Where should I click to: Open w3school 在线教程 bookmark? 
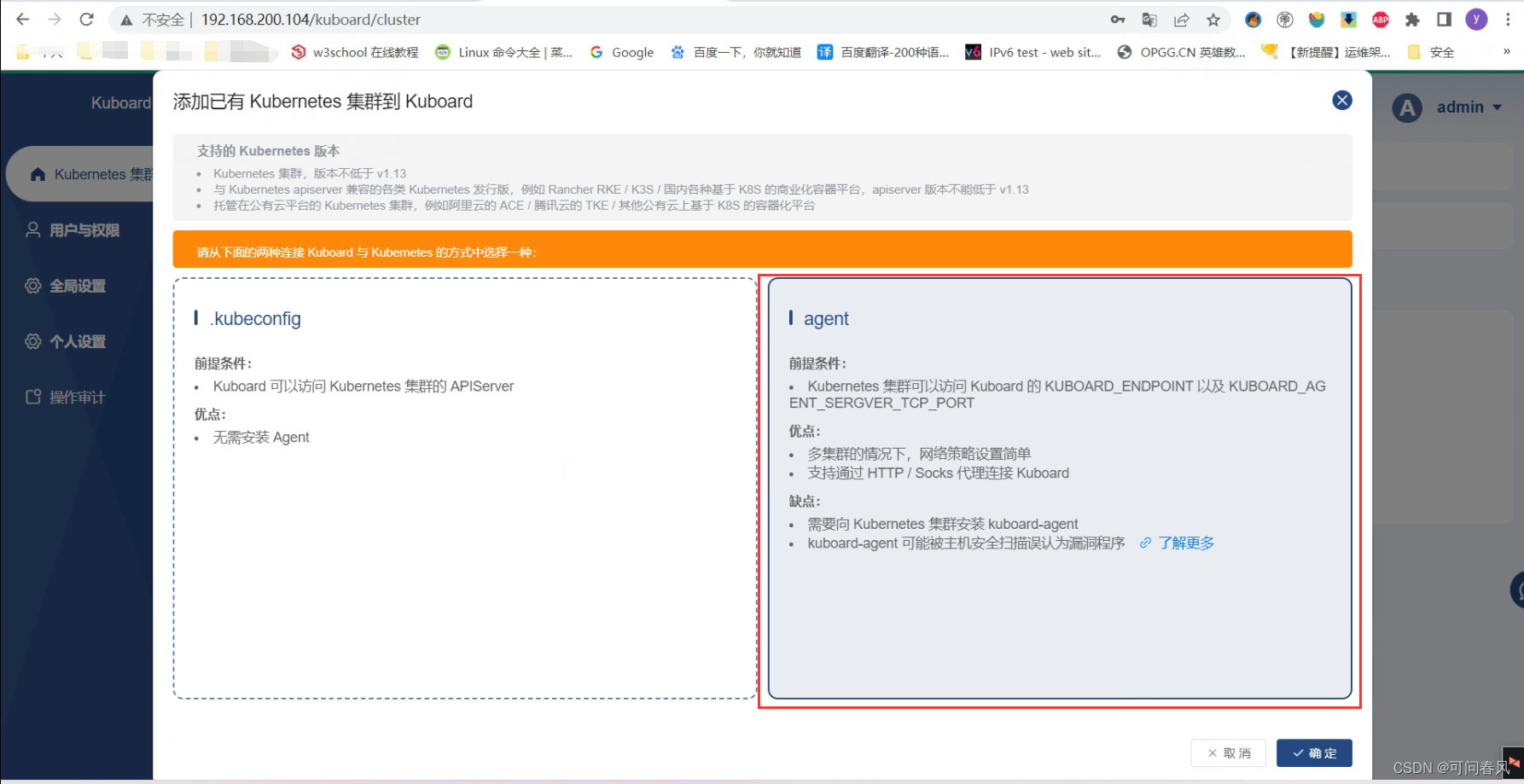(355, 52)
